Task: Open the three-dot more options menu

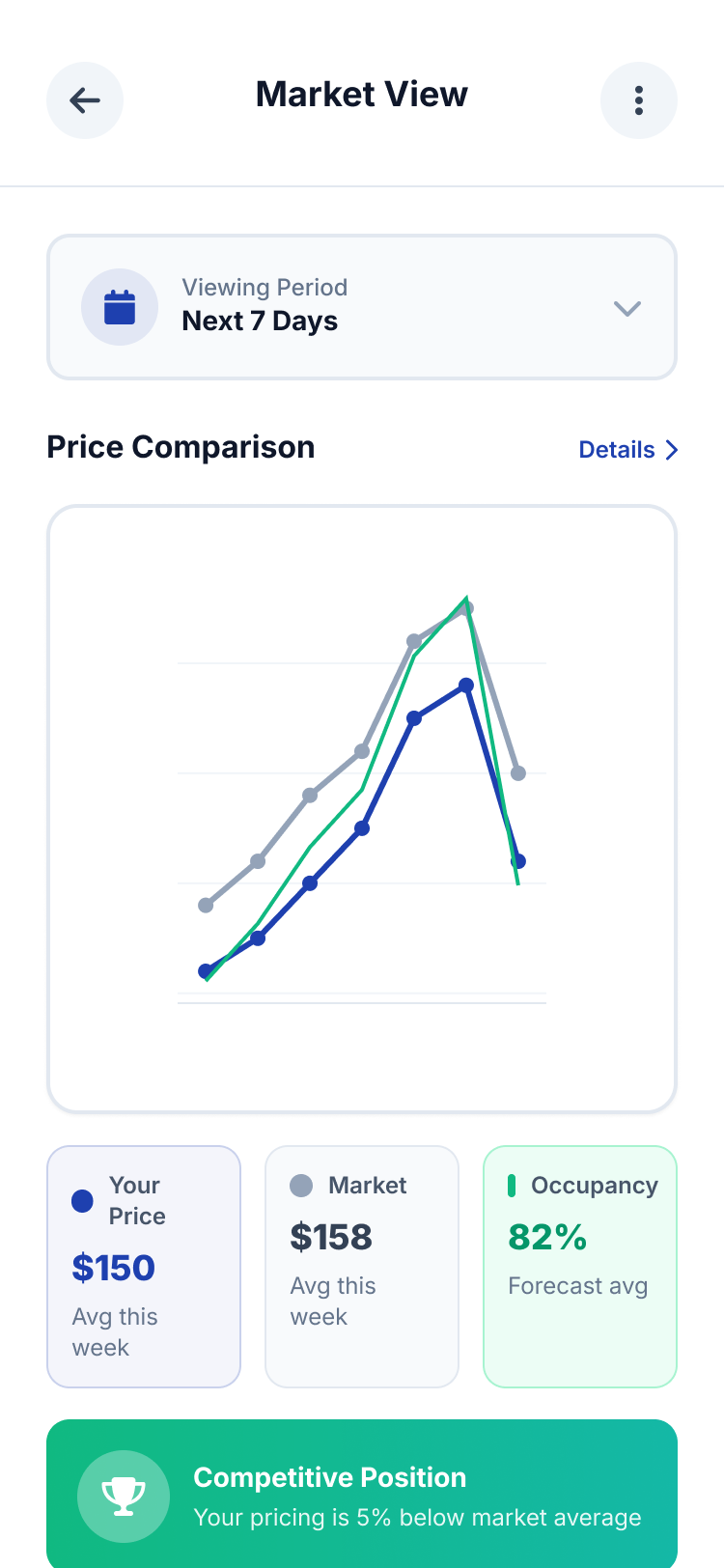Action: [638, 100]
